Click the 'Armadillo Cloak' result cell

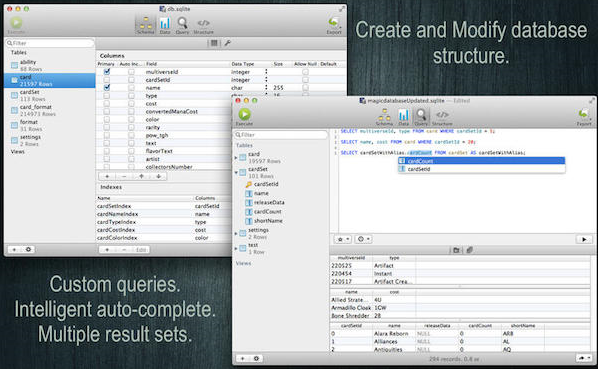[351, 308]
